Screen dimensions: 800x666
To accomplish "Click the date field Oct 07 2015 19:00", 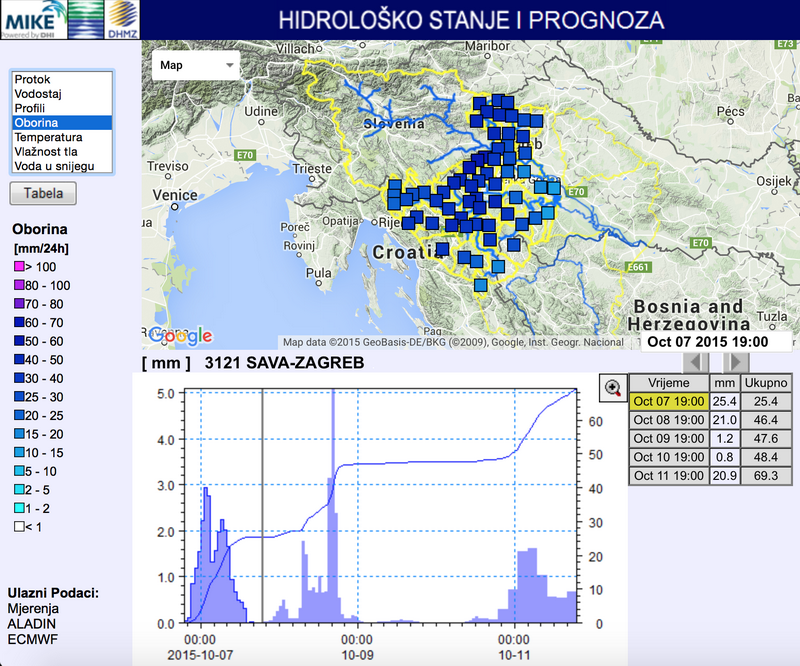I will point(713,341).
